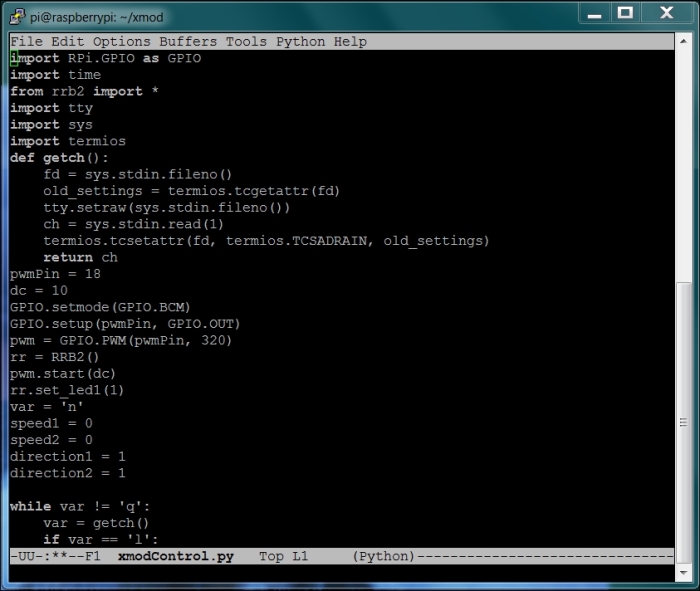Click the 'fd = sys.stdin.fileno()' line
700x591 pixels.
pyautogui.click(x=138, y=175)
